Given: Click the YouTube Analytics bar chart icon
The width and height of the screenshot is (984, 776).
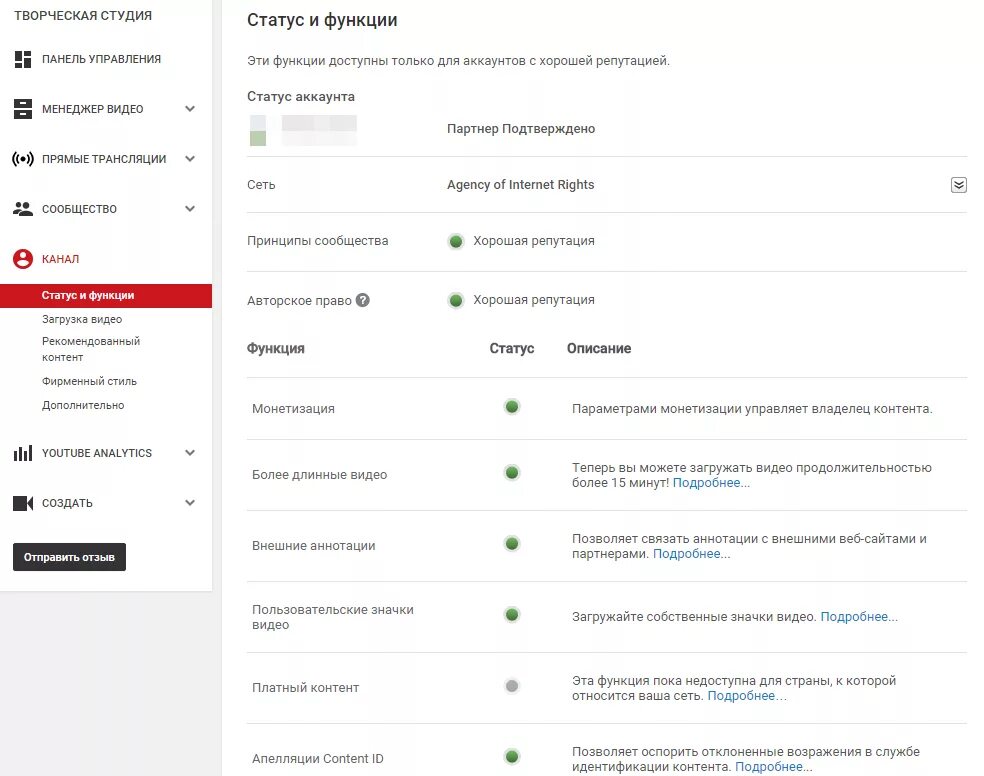Looking at the screenshot, I should (23, 453).
